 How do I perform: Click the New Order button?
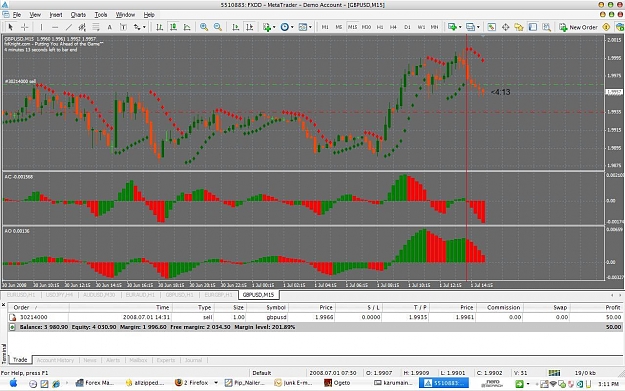pyautogui.click(x=578, y=27)
